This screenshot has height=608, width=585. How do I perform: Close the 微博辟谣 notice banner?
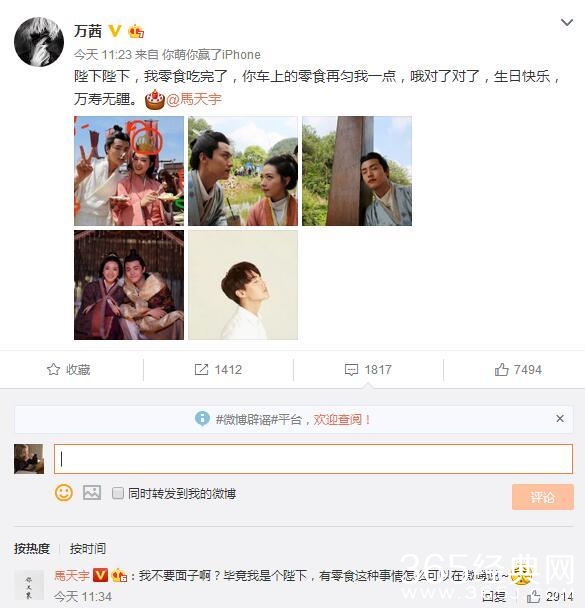[x=560, y=418]
